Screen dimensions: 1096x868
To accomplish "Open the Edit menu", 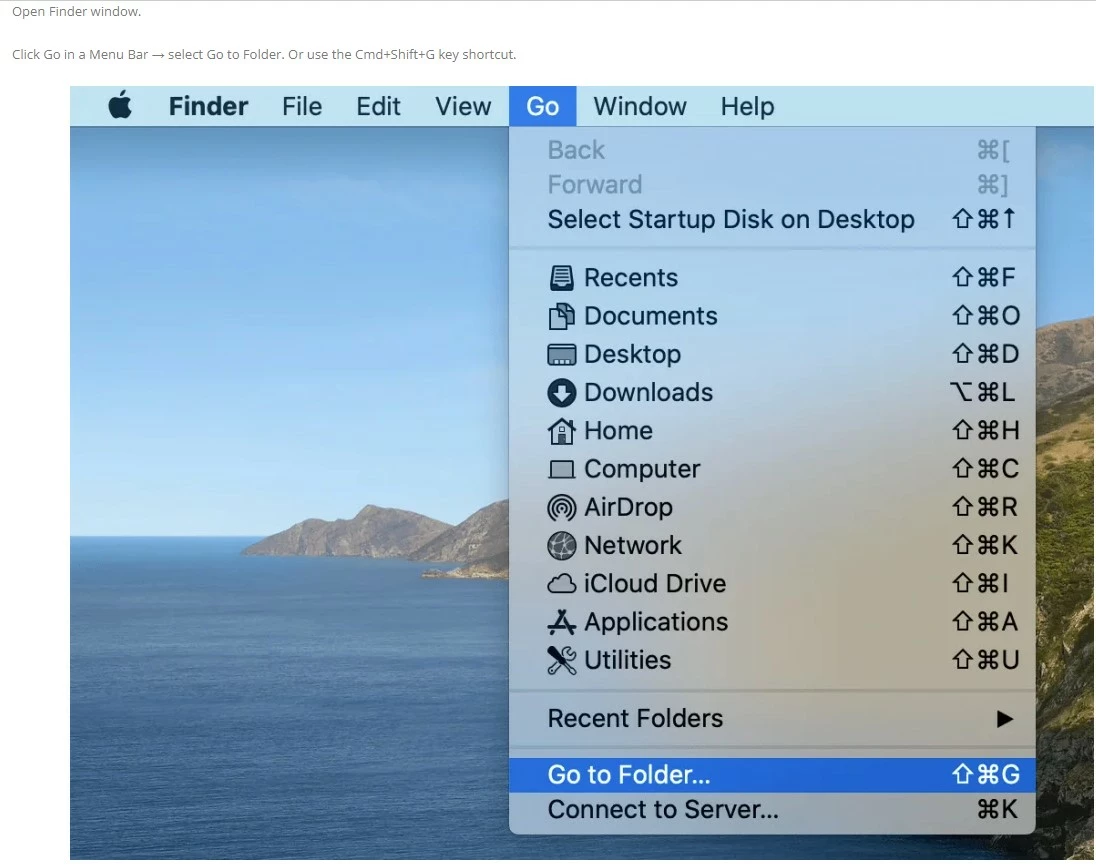I will [x=378, y=106].
